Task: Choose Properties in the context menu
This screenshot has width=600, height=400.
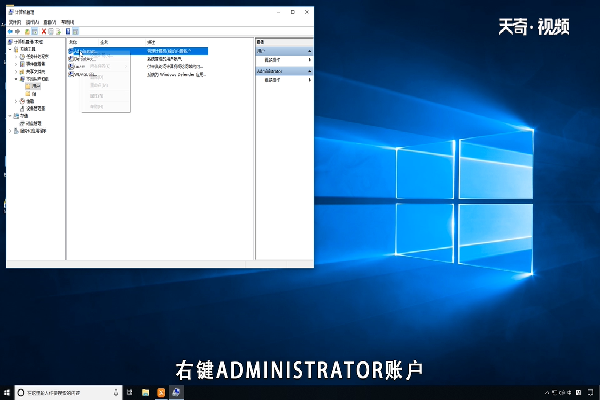Action: 106,96
